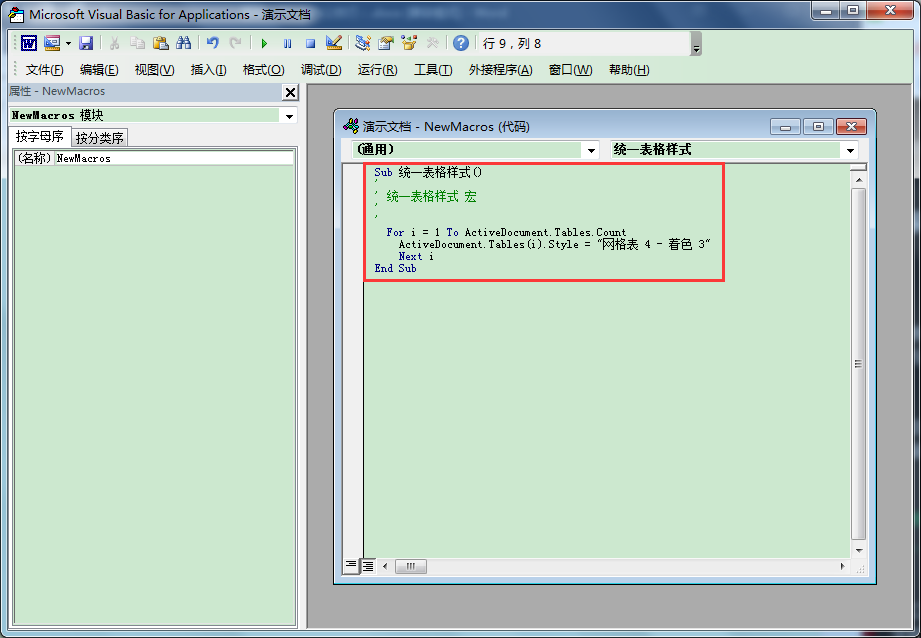Select the 按字母序 tab

pos(39,136)
